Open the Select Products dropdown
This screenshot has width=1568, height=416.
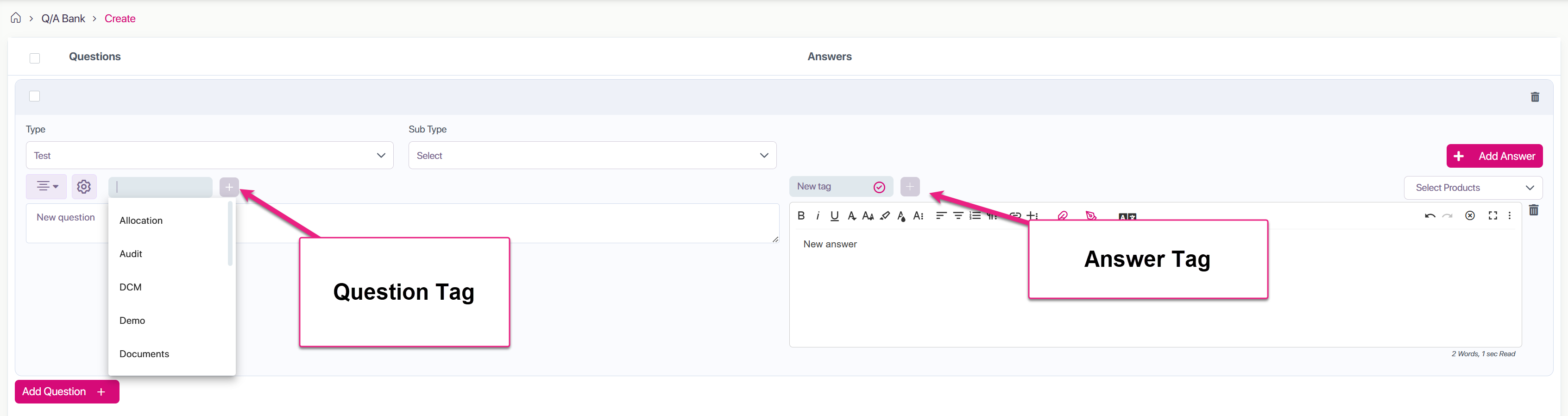coord(1473,188)
